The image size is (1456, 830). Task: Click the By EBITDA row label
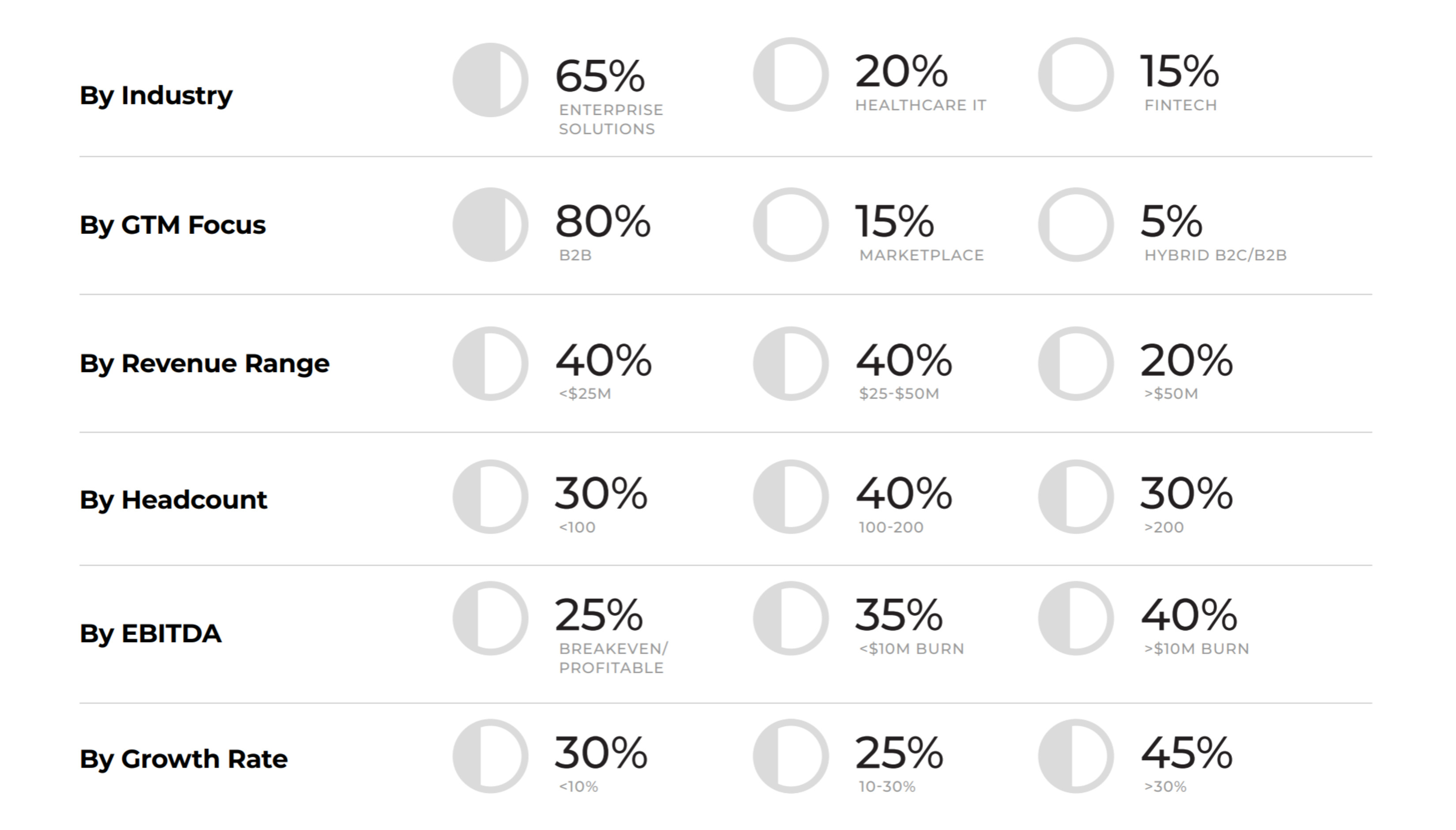(150, 633)
